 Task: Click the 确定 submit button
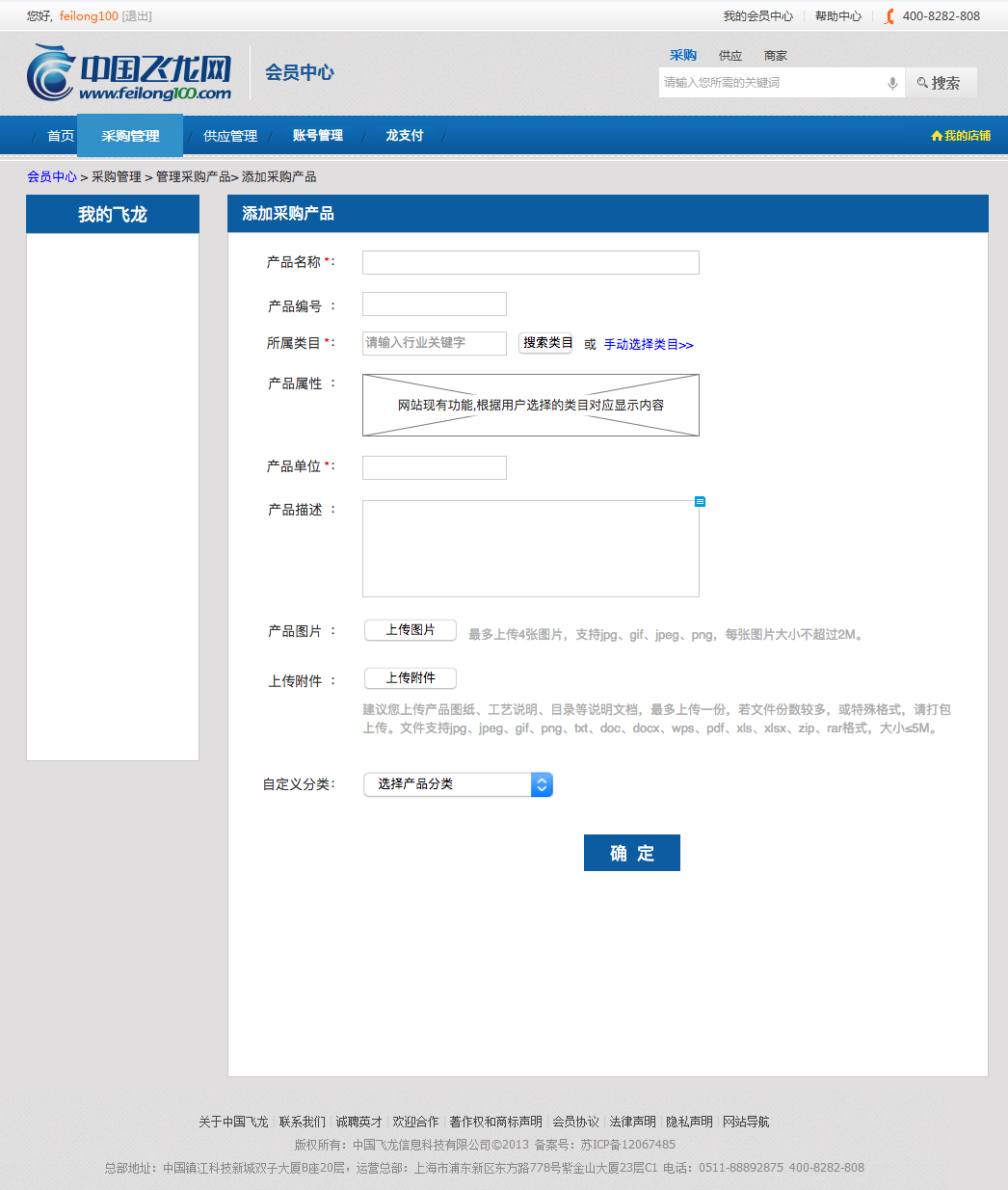click(x=632, y=853)
